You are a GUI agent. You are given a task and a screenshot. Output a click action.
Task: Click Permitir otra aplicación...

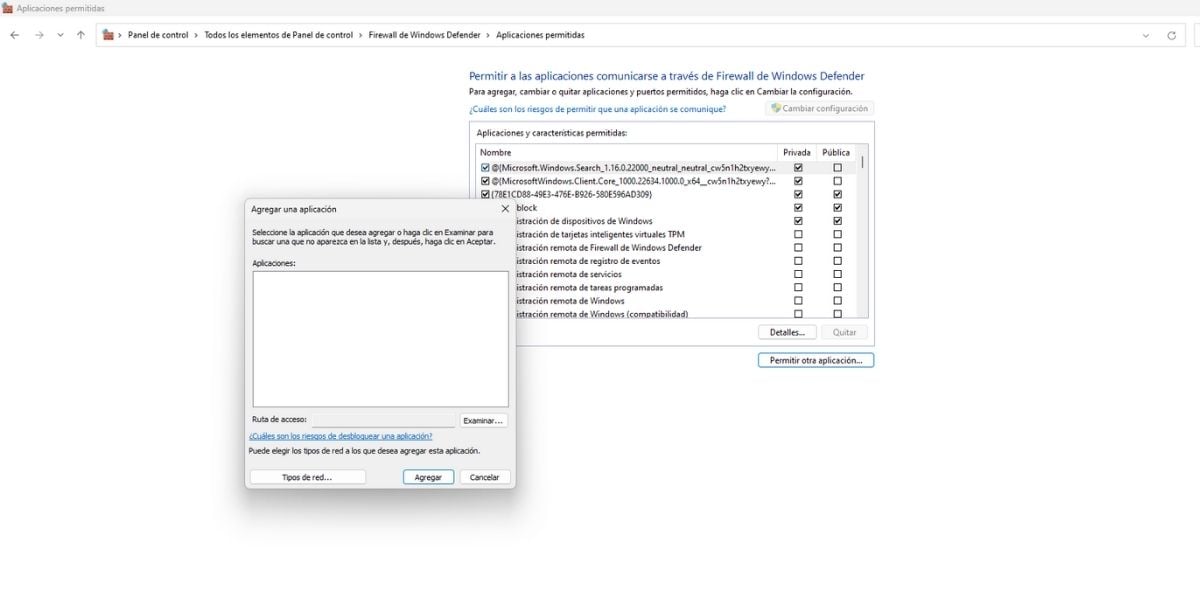click(x=816, y=360)
